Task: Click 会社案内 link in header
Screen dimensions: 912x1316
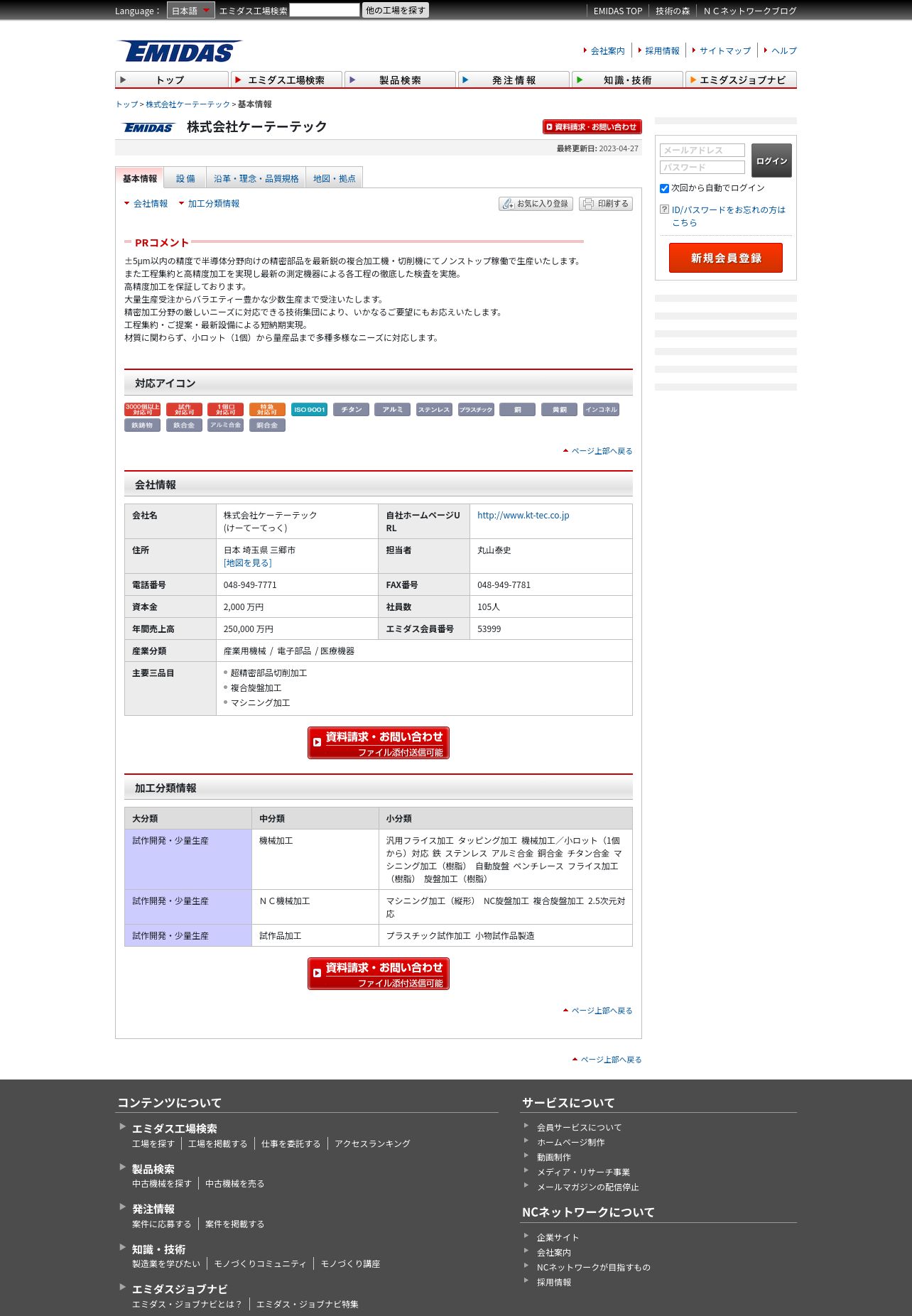Action: point(607,51)
